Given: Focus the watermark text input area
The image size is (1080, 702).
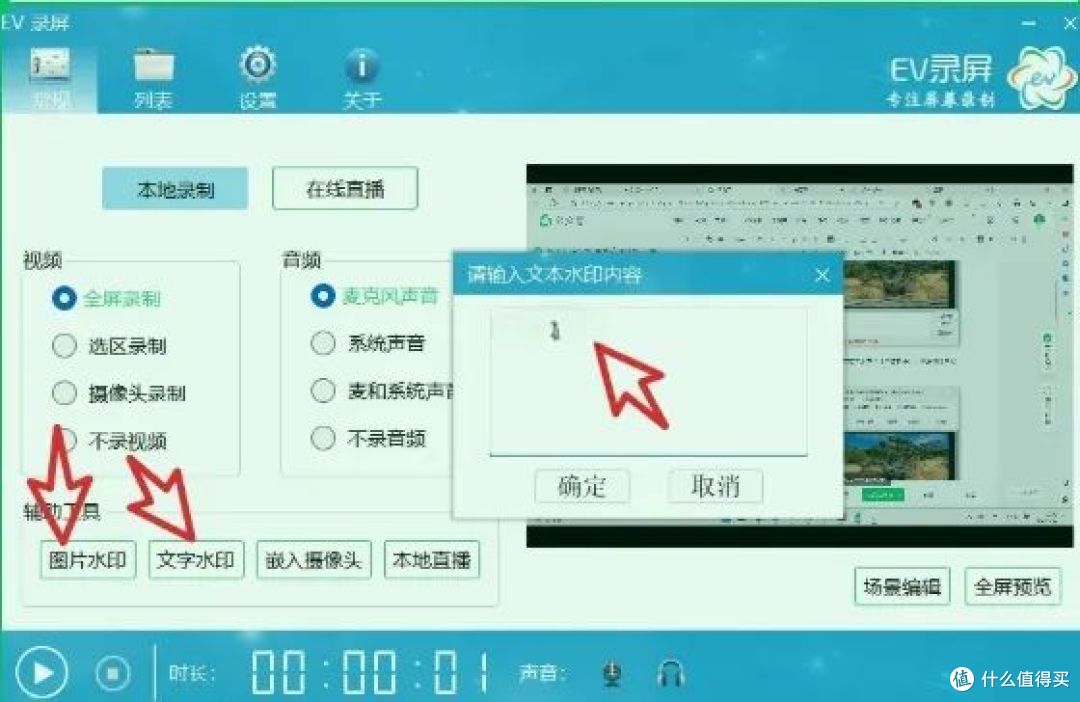Looking at the screenshot, I should click(x=648, y=382).
